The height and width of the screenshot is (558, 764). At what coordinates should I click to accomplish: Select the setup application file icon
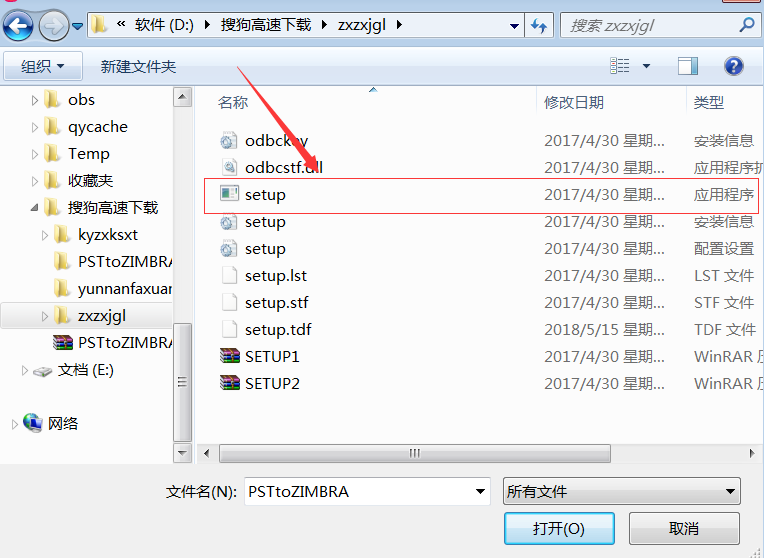click(229, 194)
